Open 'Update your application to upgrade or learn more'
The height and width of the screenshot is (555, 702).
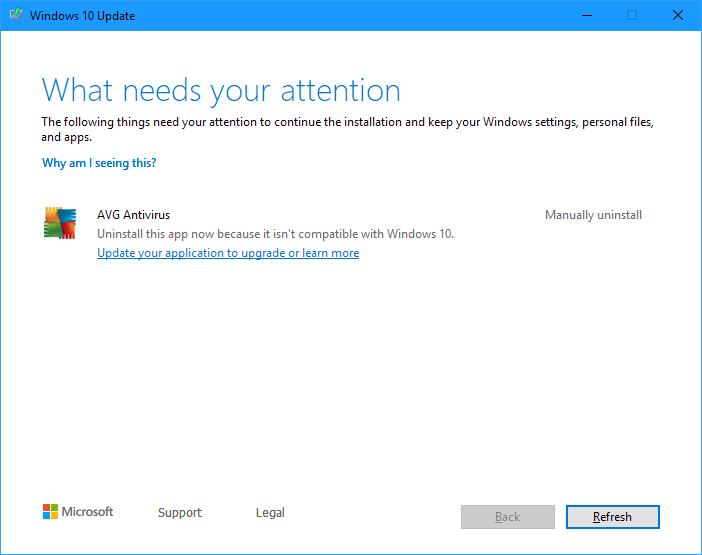(228, 253)
